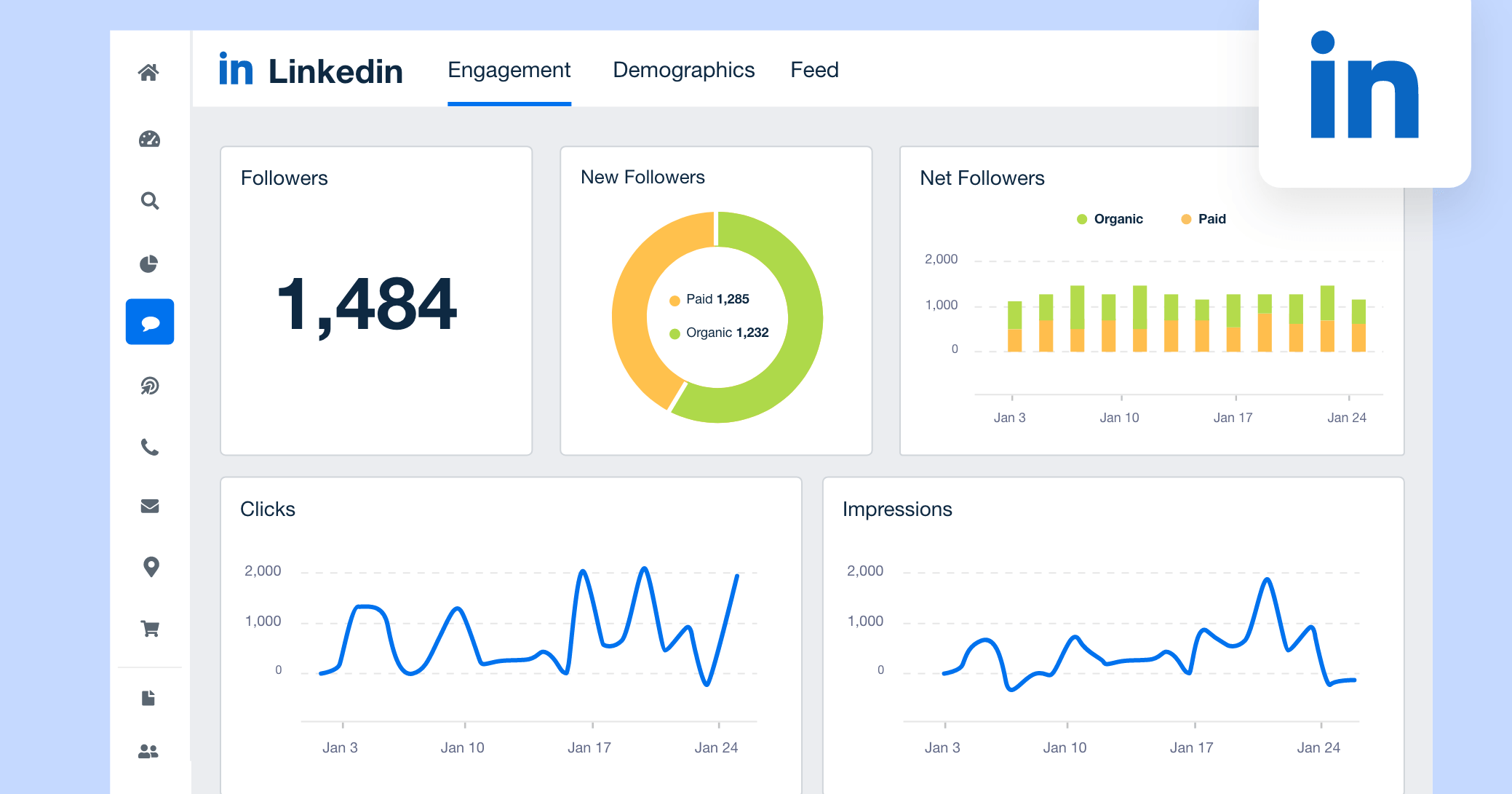
Task: Click the large LinkedIn logo badge
Action: tap(1364, 84)
